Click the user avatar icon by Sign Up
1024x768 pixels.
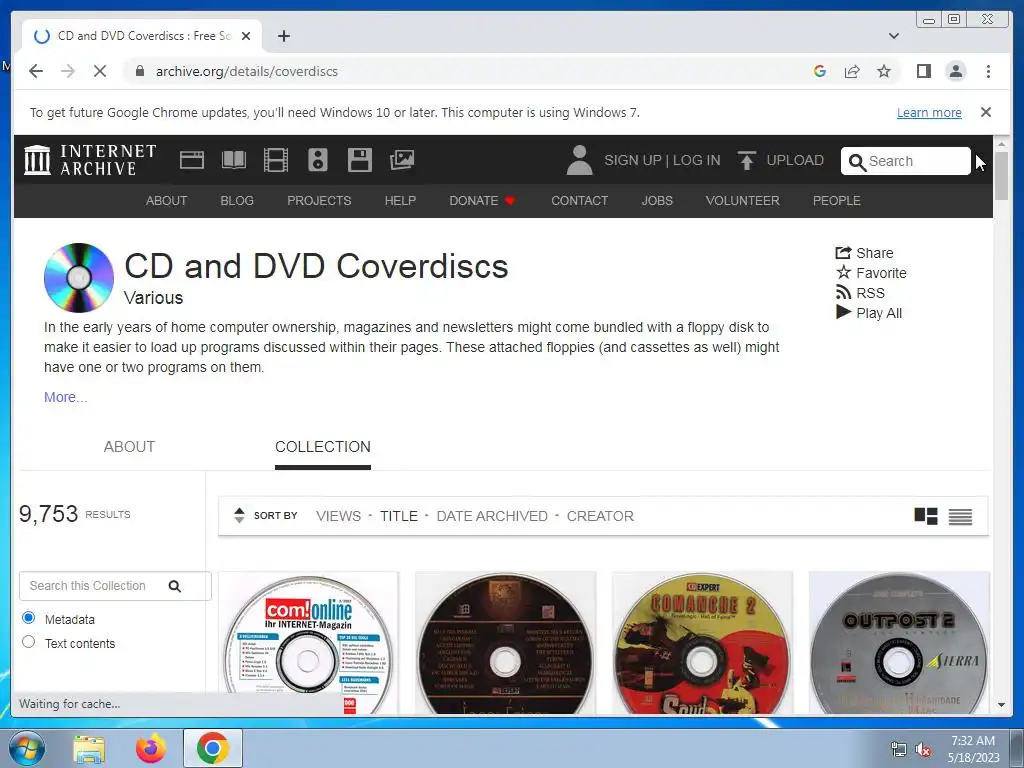[579, 160]
